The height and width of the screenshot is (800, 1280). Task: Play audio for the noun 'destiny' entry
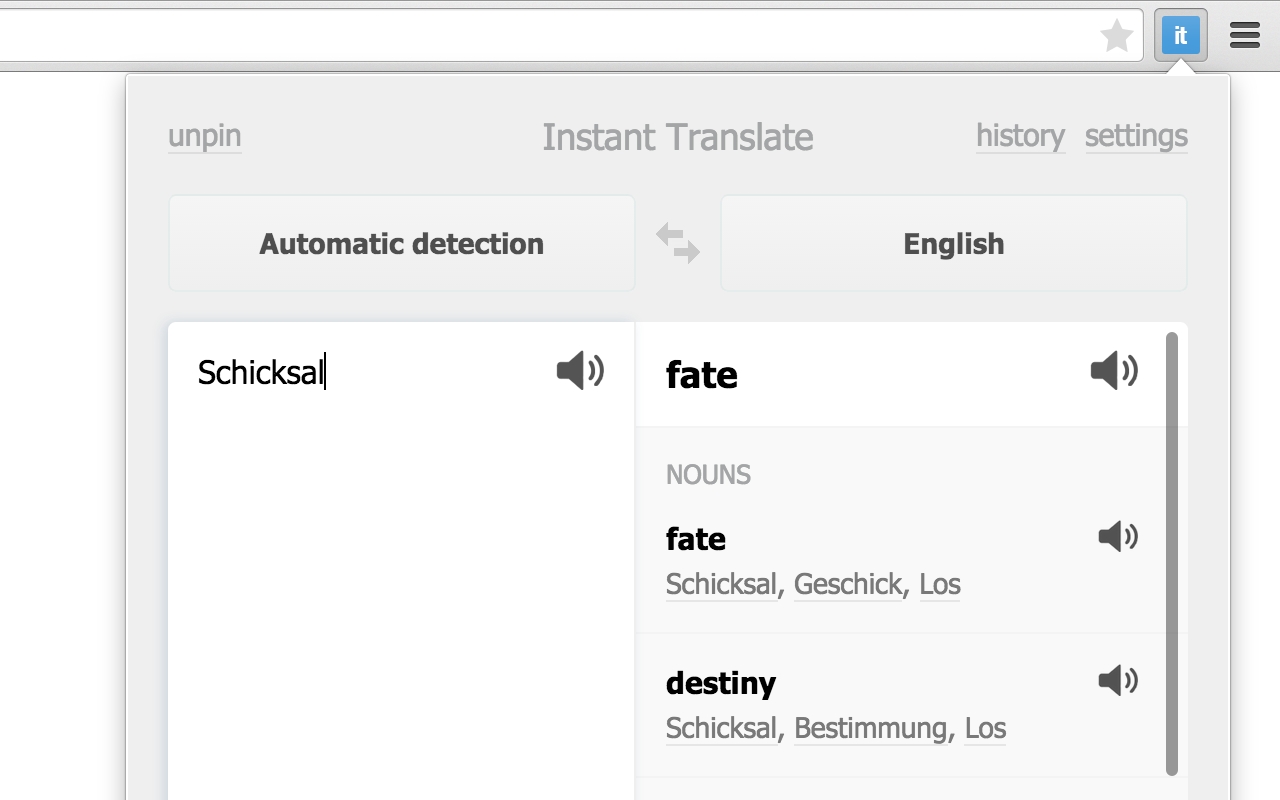coord(1118,681)
